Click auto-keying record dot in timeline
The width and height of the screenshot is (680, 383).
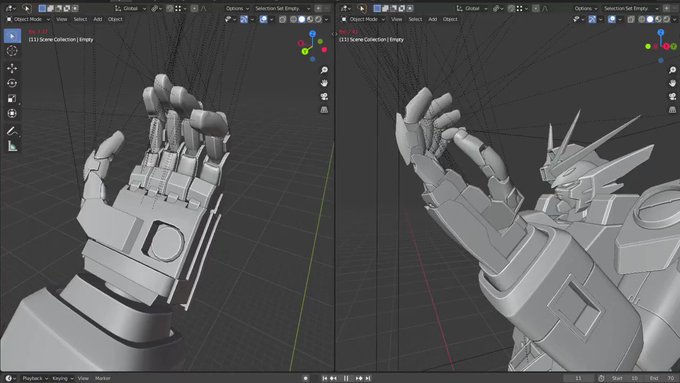[x=306, y=378]
